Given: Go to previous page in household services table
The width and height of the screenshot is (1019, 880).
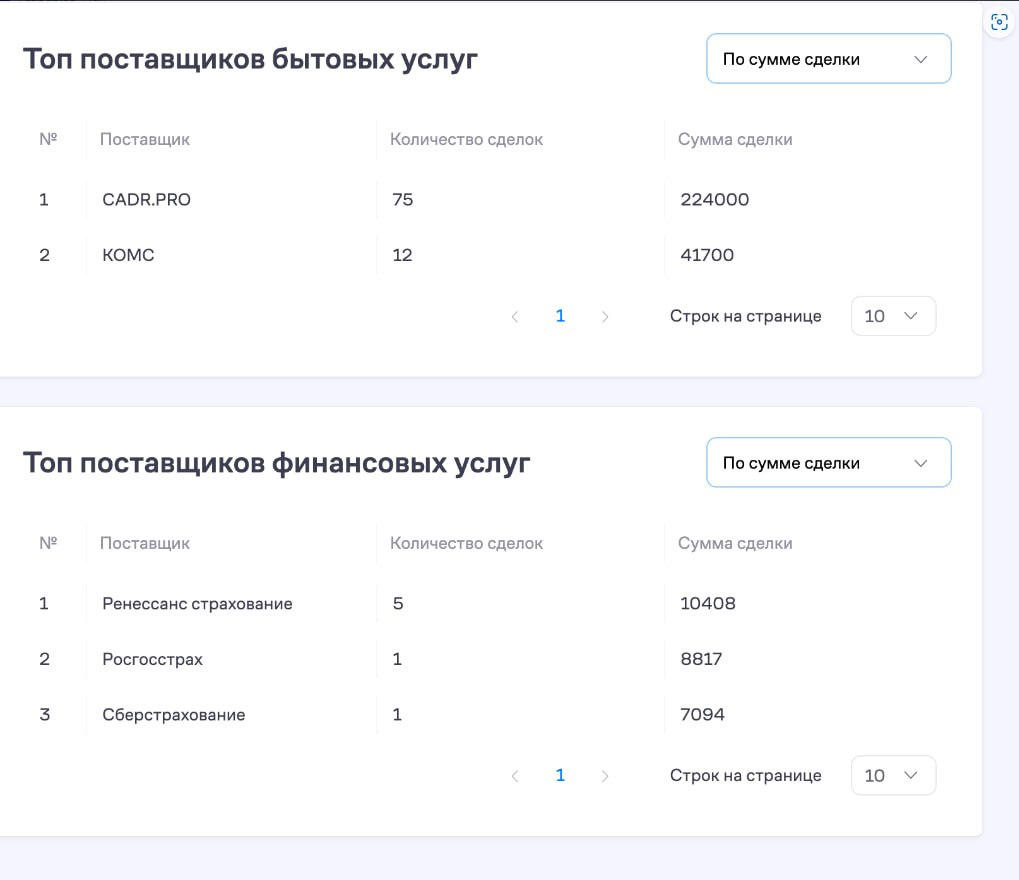Looking at the screenshot, I should coord(515,317).
